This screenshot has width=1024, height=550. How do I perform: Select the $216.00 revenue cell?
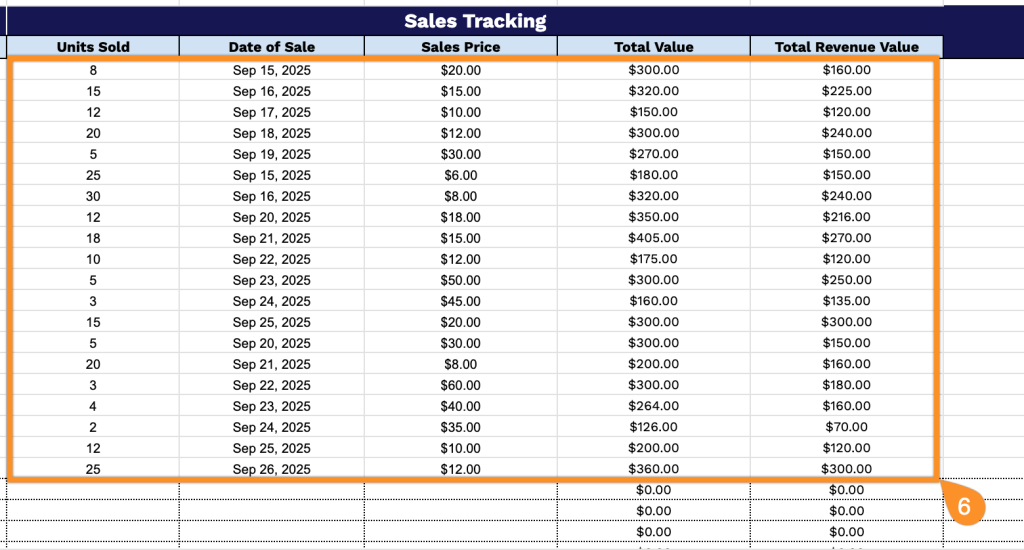pos(846,217)
